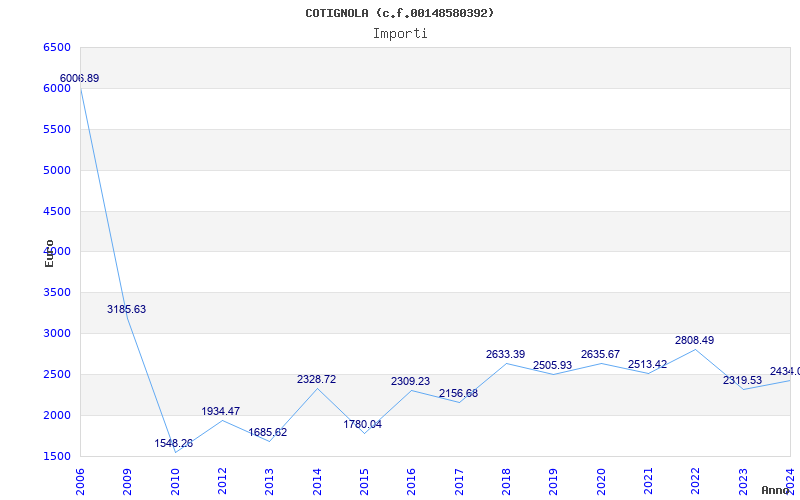
Task: Click the 2309.23 value label
Action: [x=410, y=382]
